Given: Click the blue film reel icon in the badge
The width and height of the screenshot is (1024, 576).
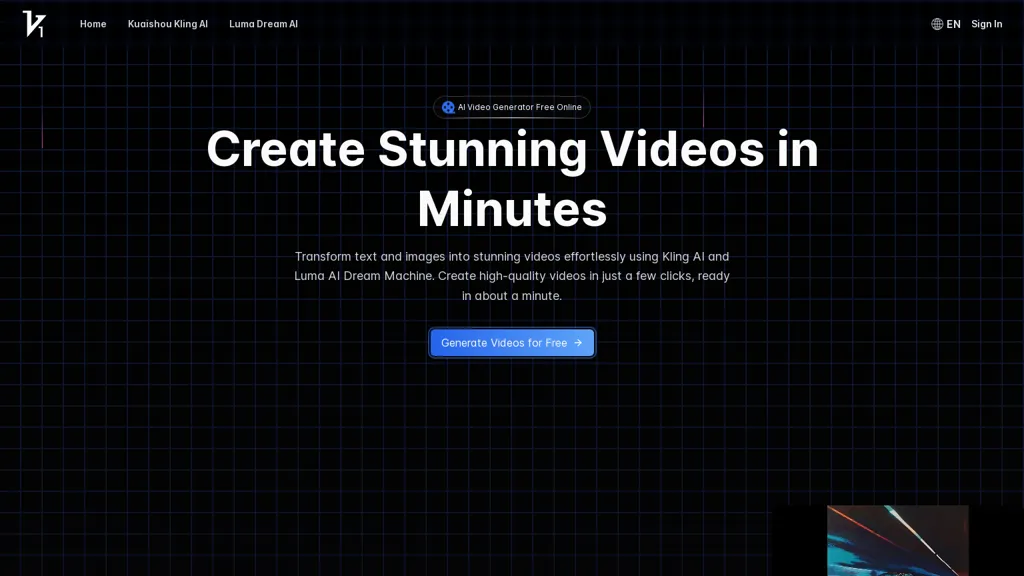Looking at the screenshot, I should [448, 107].
